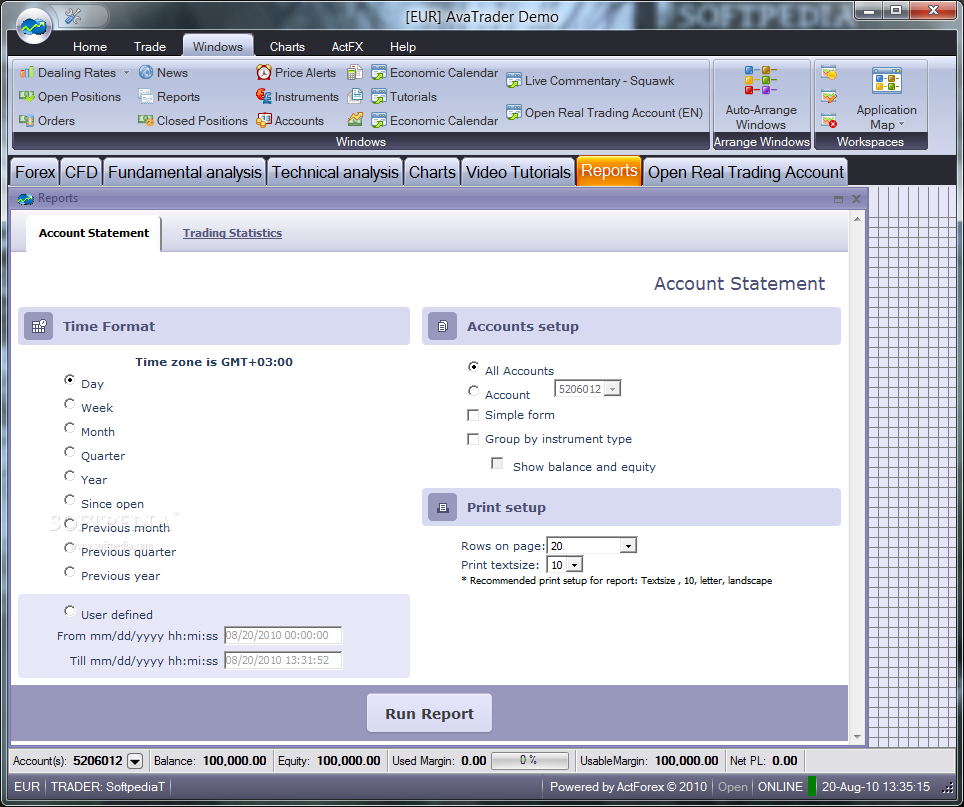Open the Video Tutorials workspace tab
The width and height of the screenshot is (964, 807).
[518, 172]
